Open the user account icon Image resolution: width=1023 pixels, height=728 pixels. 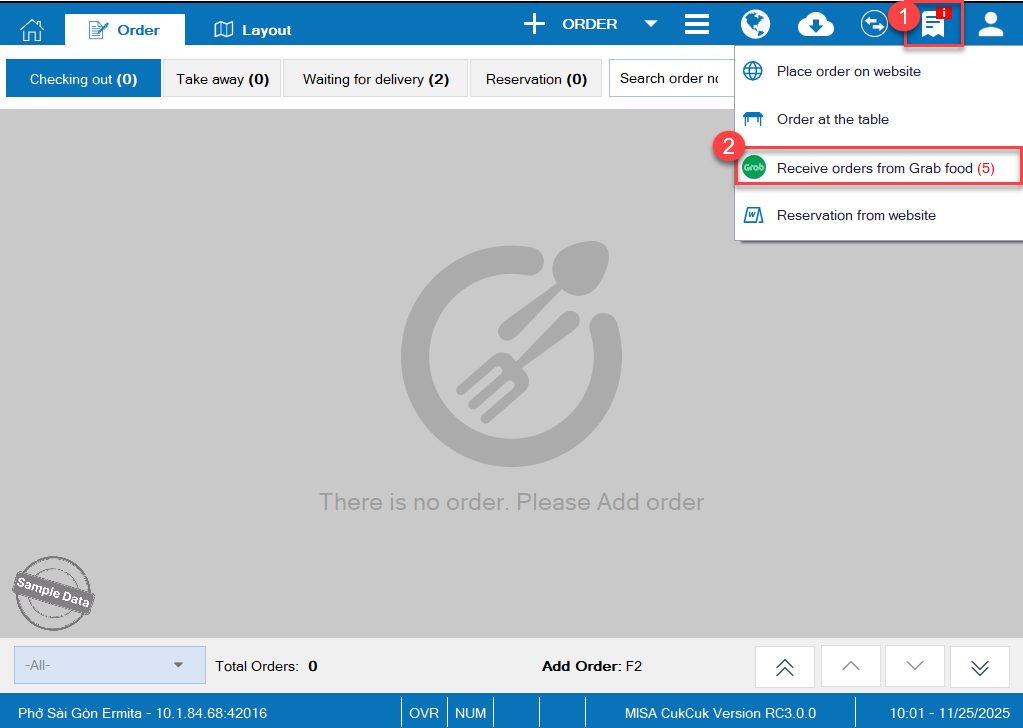[990, 25]
